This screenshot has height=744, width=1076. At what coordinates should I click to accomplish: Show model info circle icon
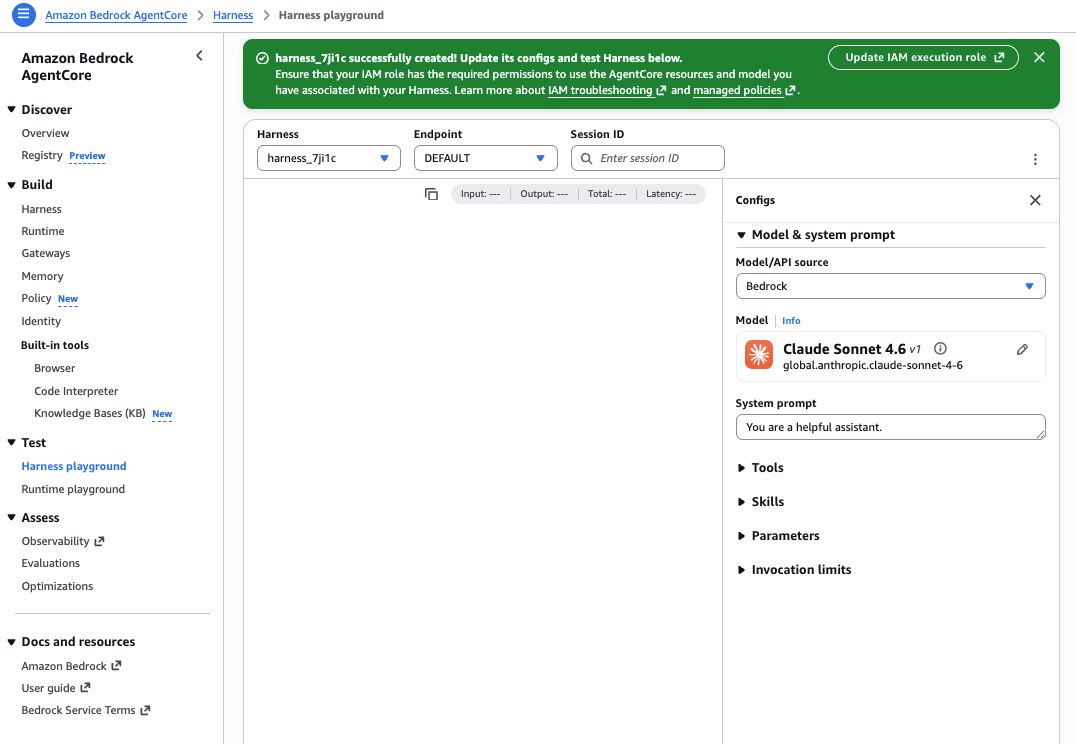click(940, 349)
